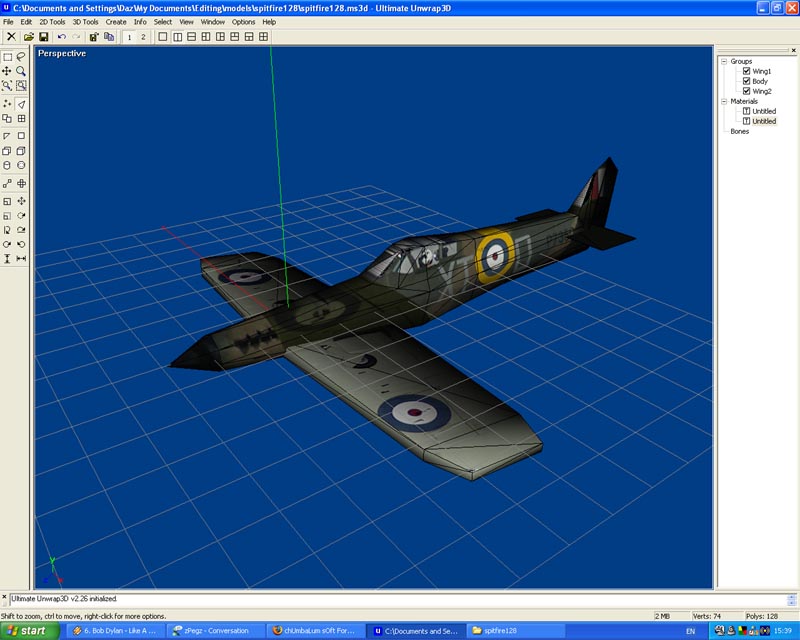800x640 pixels.
Task: Toggle the Body group checkbox
Action: point(746,81)
